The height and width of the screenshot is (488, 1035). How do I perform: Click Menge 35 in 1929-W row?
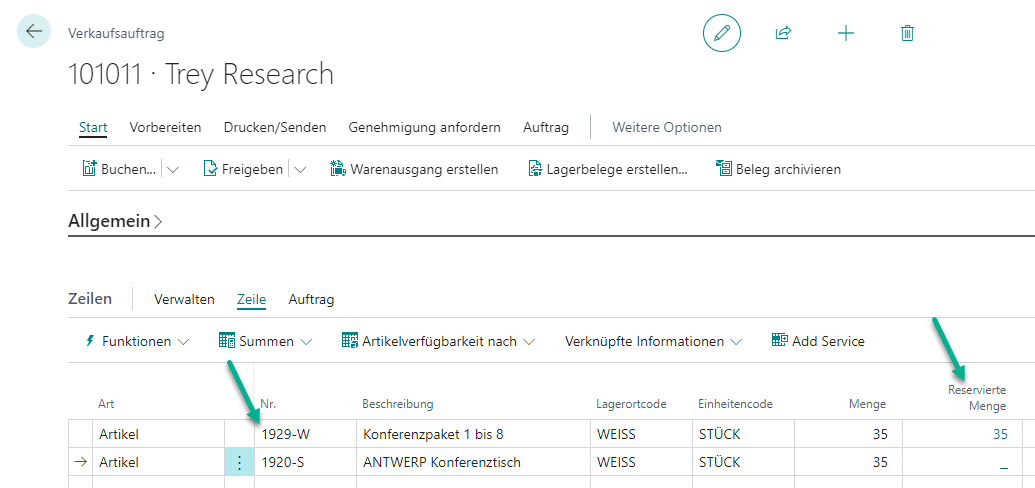(848, 435)
